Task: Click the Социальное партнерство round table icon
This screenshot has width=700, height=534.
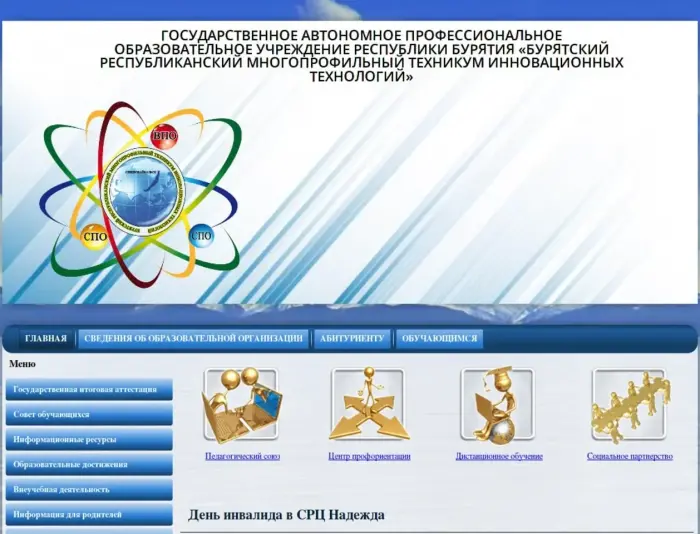Action: 629,405
